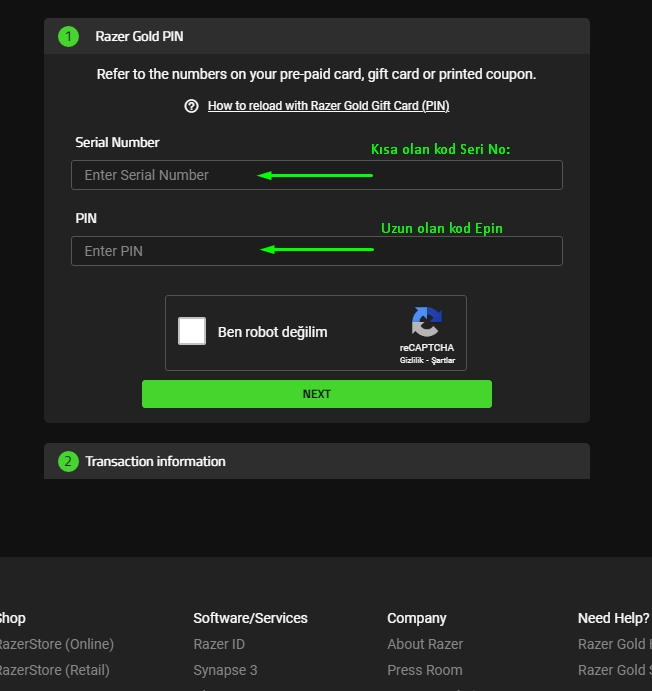Click the Razer Gold PIN section header
Viewport: 652px width, 691px height.
pos(317,36)
